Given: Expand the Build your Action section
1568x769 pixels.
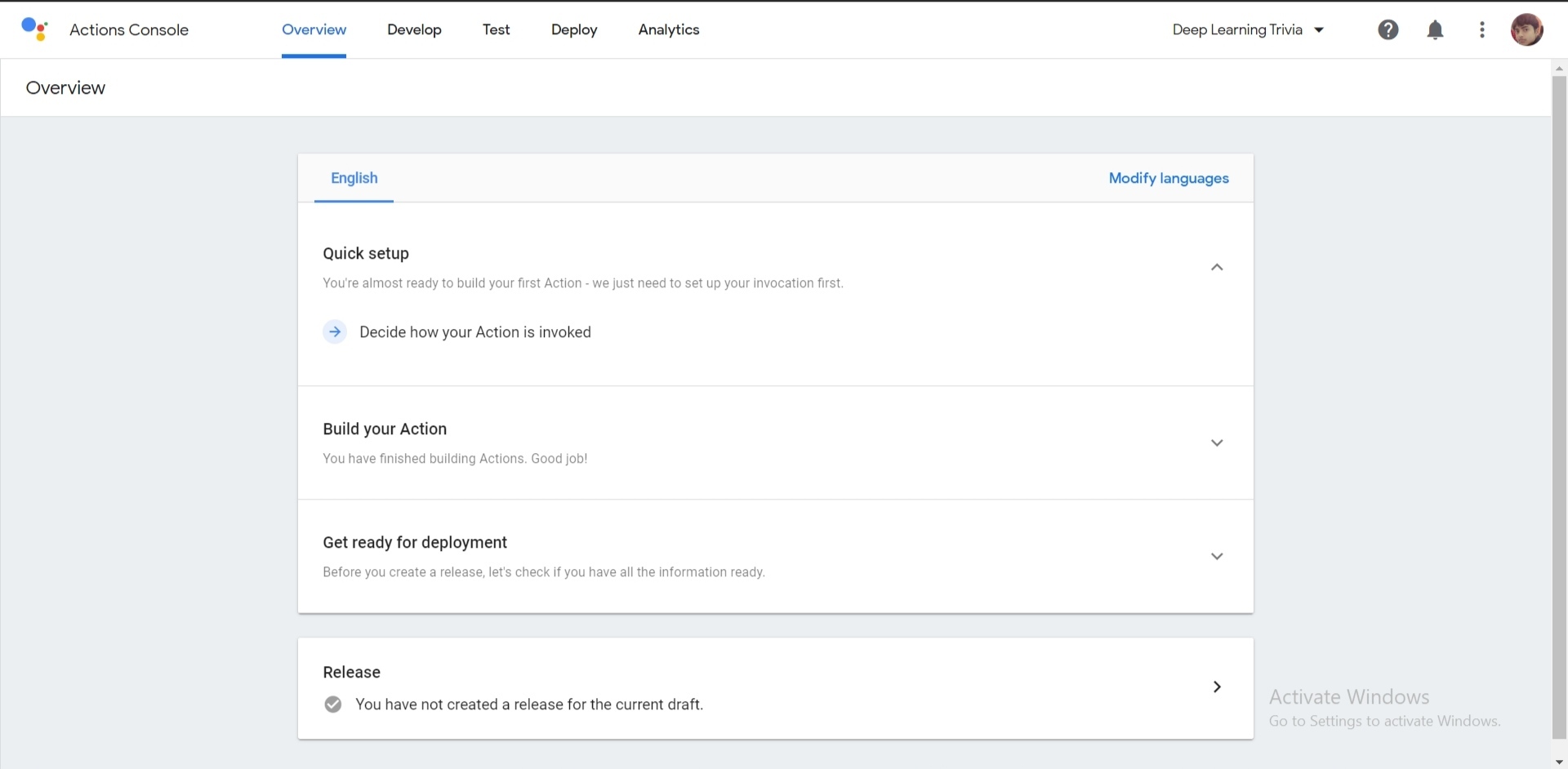Looking at the screenshot, I should [1217, 443].
